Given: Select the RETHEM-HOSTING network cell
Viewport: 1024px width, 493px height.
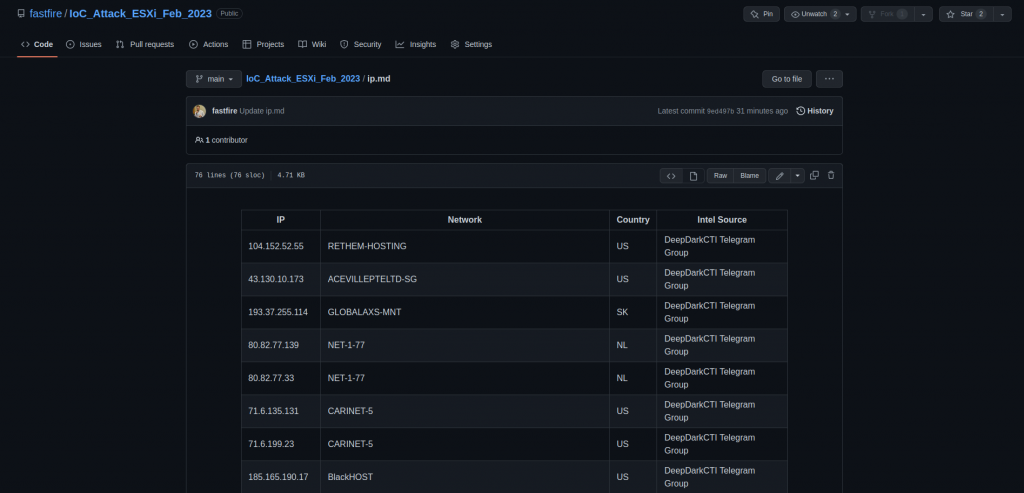Looking at the screenshot, I should tap(465, 246).
